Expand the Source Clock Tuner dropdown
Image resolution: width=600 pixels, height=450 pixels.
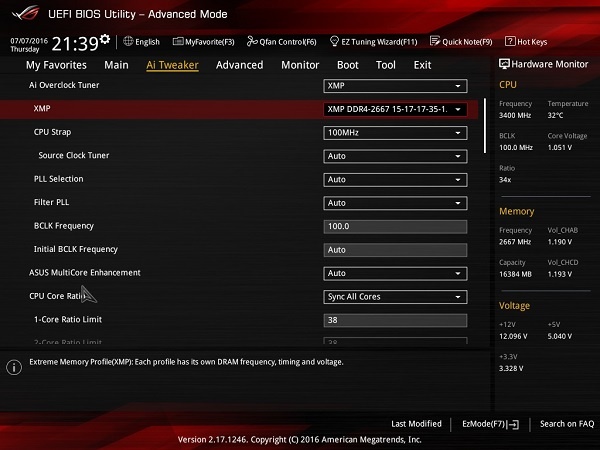coord(395,156)
